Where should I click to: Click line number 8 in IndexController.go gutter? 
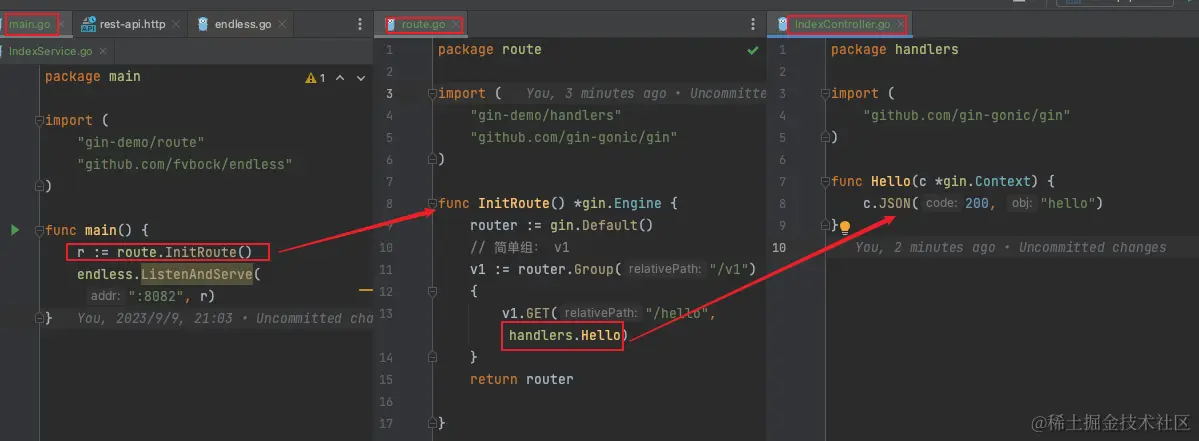(781, 203)
